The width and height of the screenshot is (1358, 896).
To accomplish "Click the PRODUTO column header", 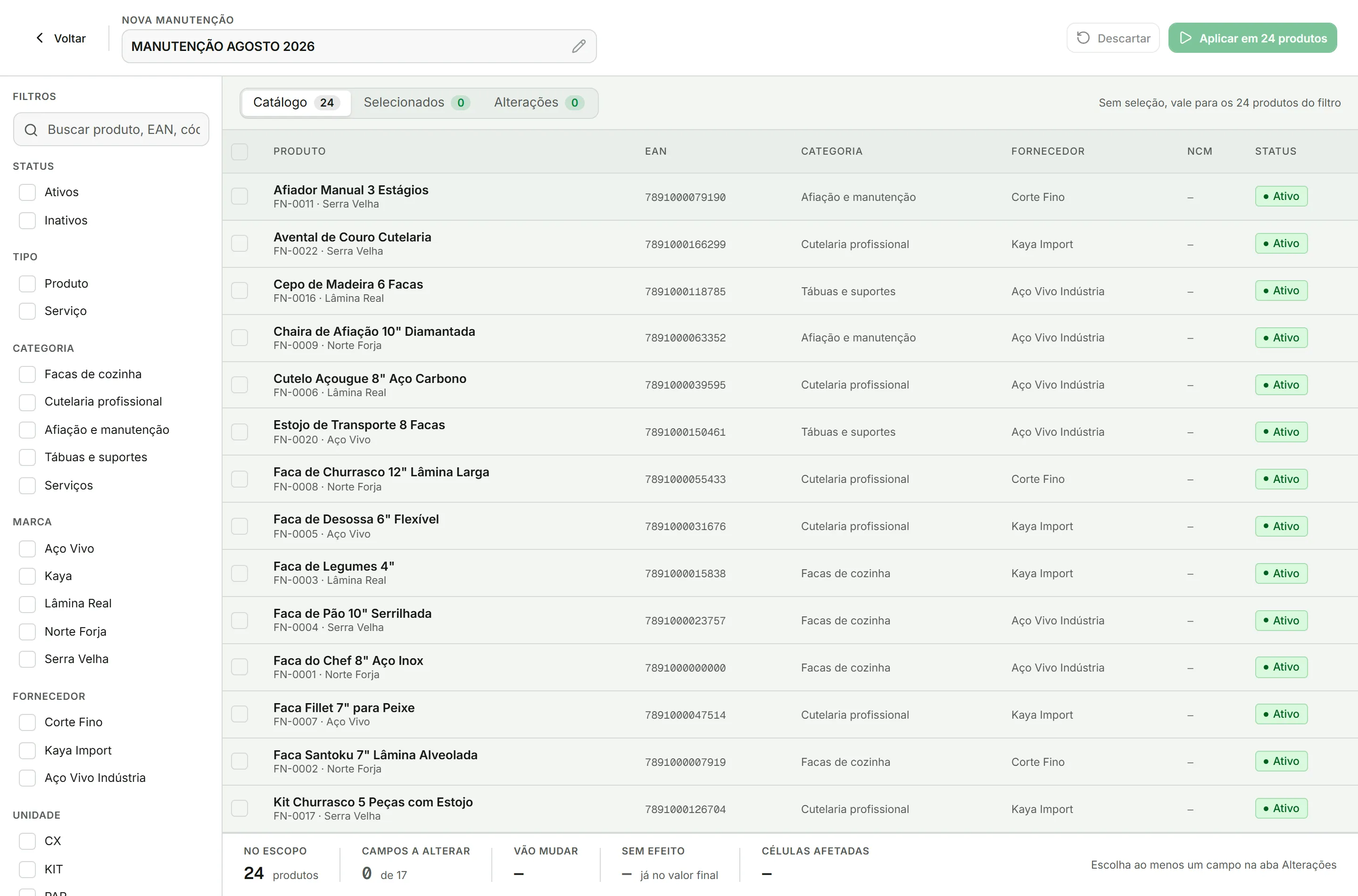I will [299, 151].
